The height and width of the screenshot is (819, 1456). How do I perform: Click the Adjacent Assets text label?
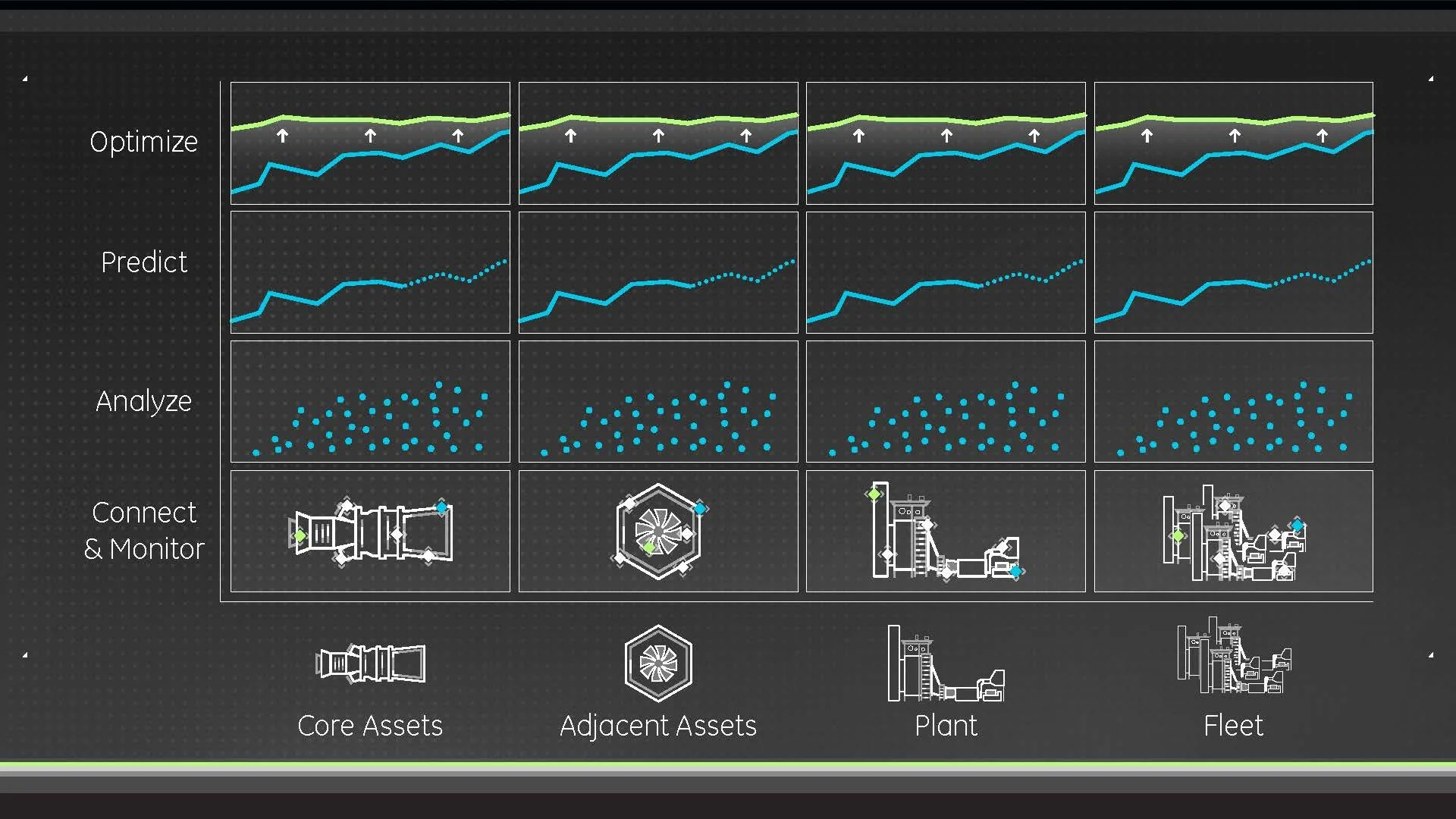point(658,726)
